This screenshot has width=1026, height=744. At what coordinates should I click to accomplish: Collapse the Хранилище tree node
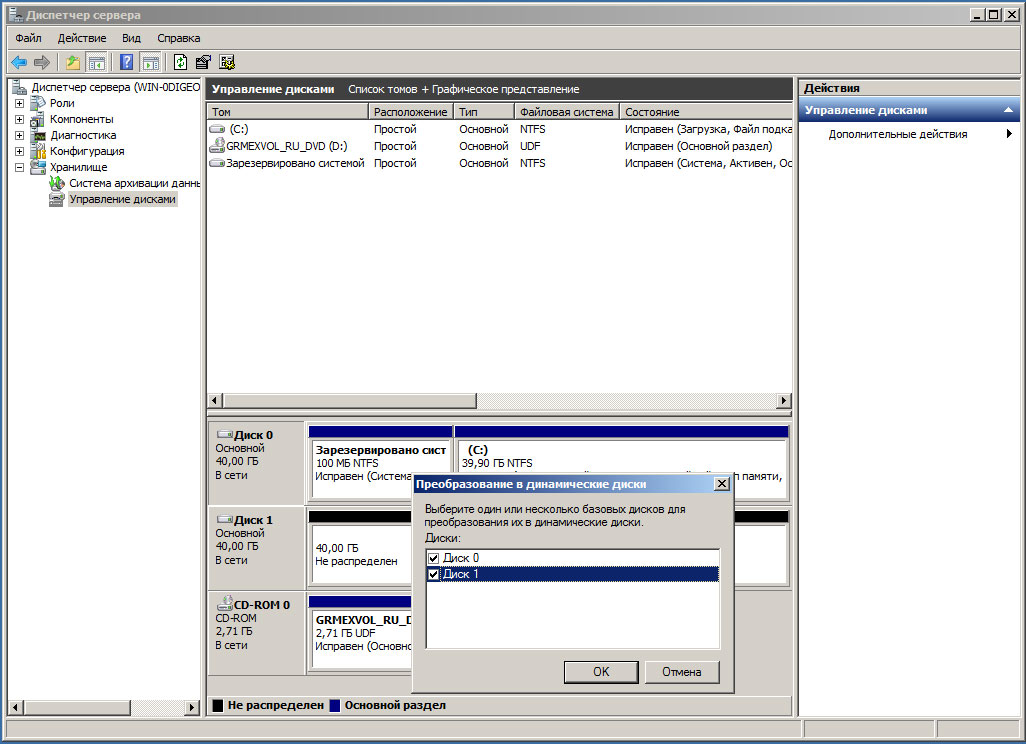pos(19,168)
